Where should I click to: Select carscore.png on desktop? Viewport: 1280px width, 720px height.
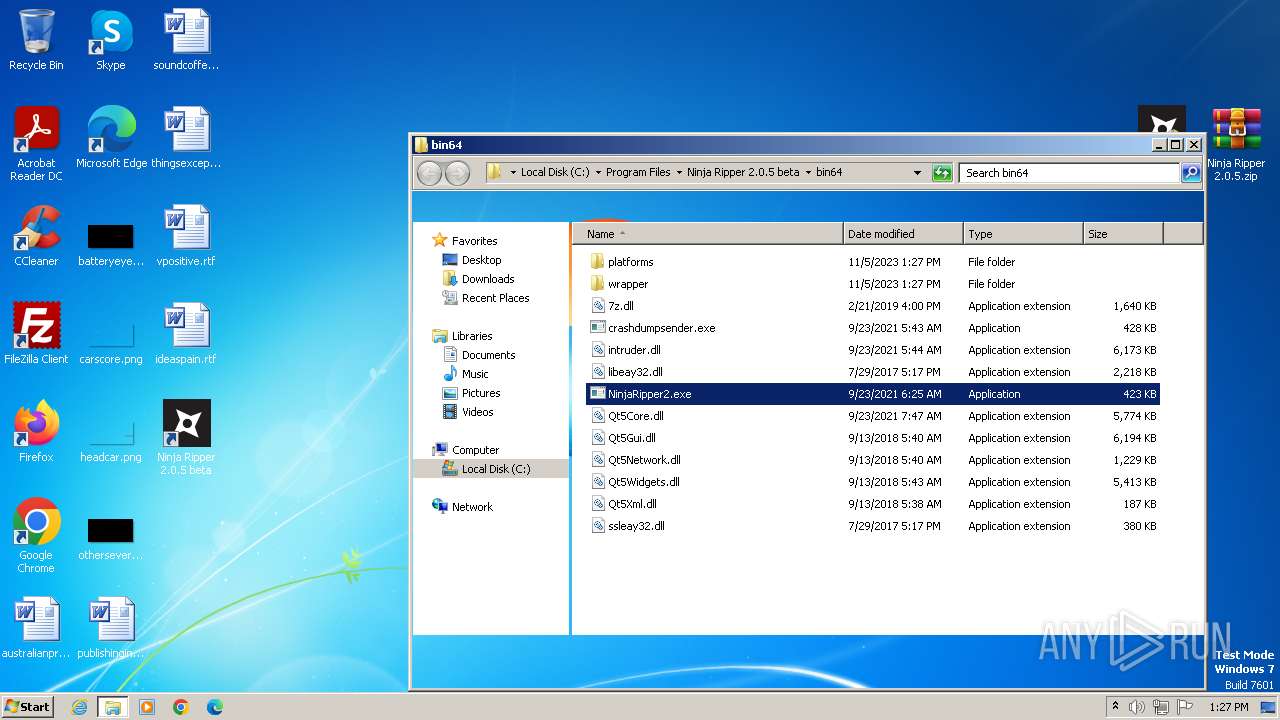click(110, 342)
